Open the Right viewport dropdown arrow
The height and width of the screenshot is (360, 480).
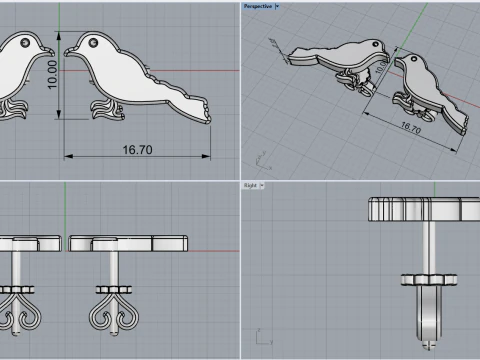262,185
